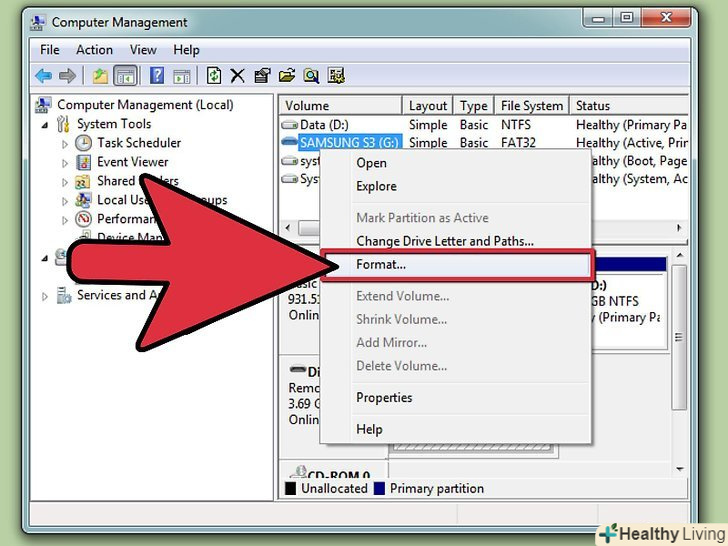The height and width of the screenshot is (546, 728).
Task: Expand the Performance node
Action: (65, 220)
